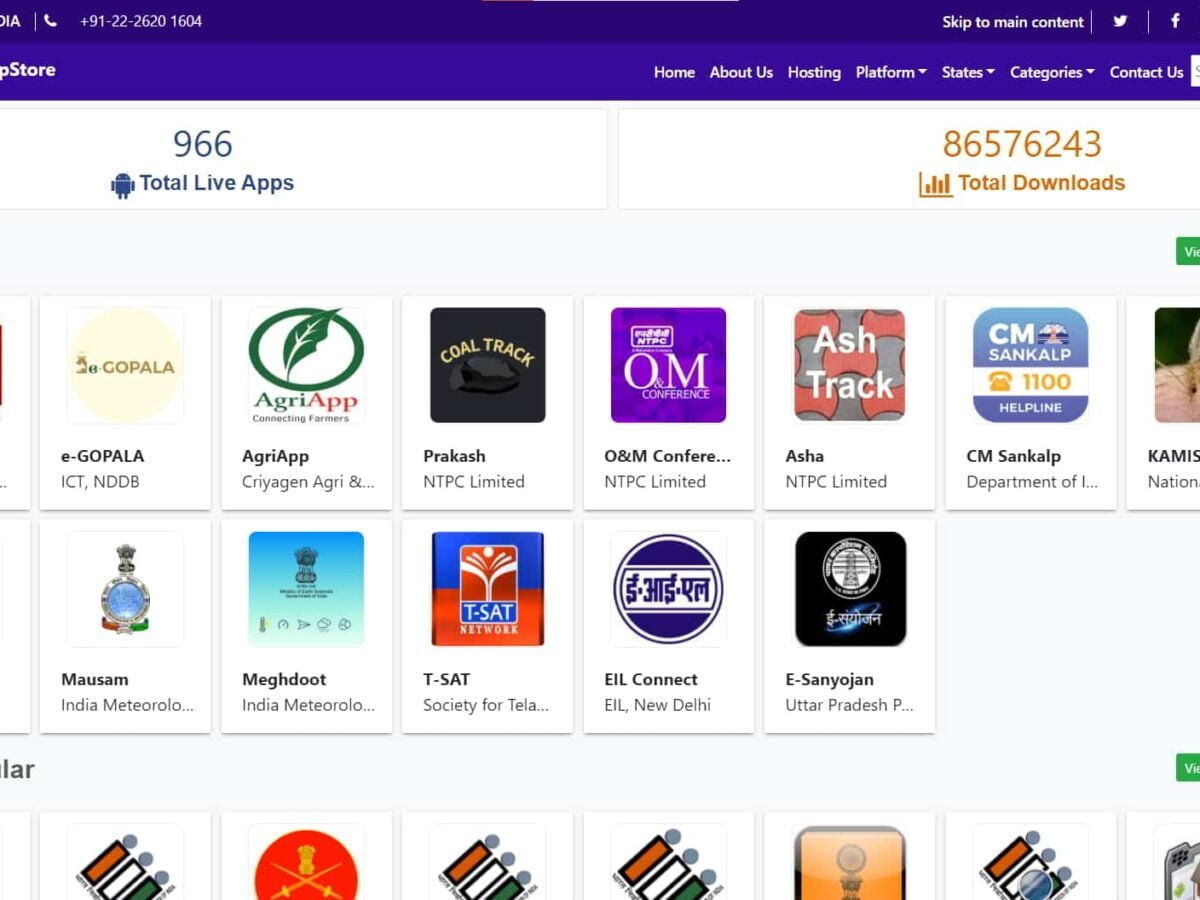Screen dimensions: 1200x900
Task: Open the AgriApp leaf logo icon
Action: coord(306,365)
